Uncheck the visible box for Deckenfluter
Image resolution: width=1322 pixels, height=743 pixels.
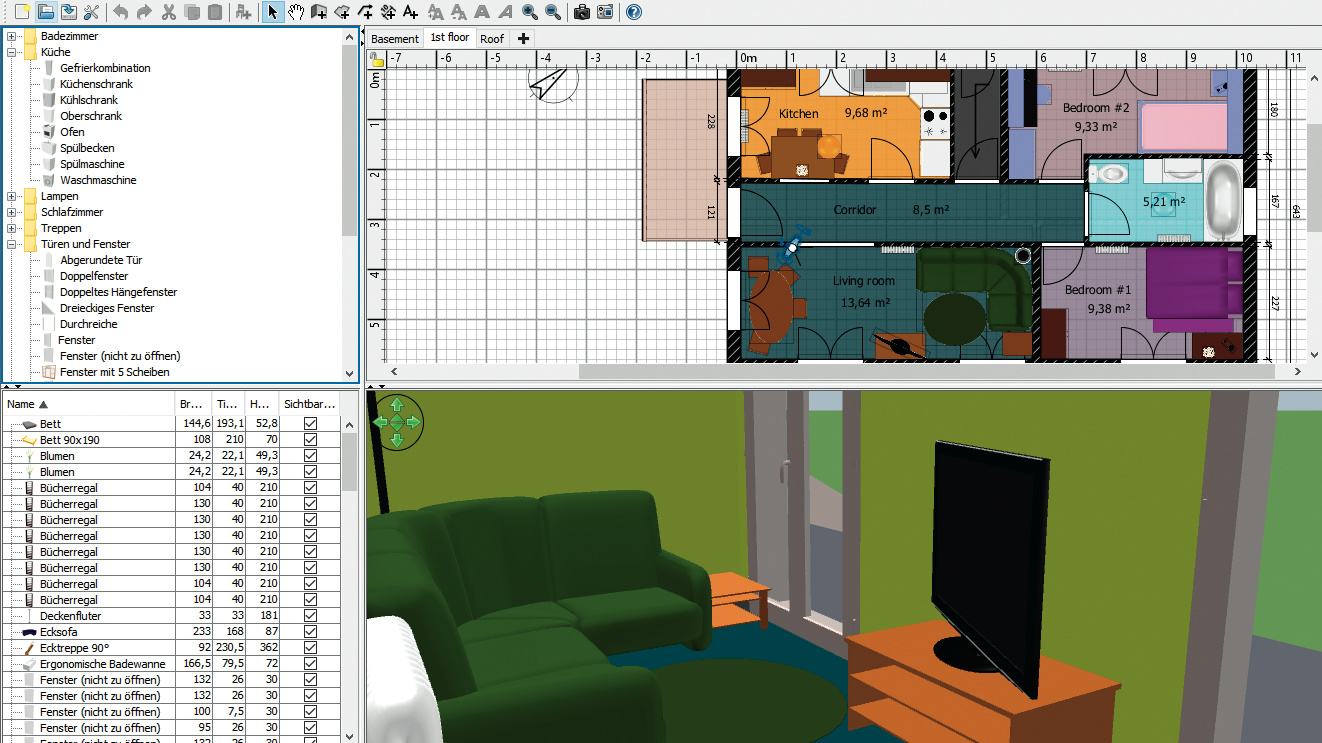tap(310, 616)
